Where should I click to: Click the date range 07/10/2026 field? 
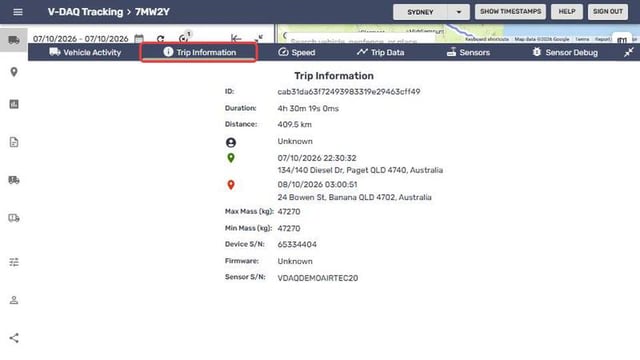click(x=80, y=39)
